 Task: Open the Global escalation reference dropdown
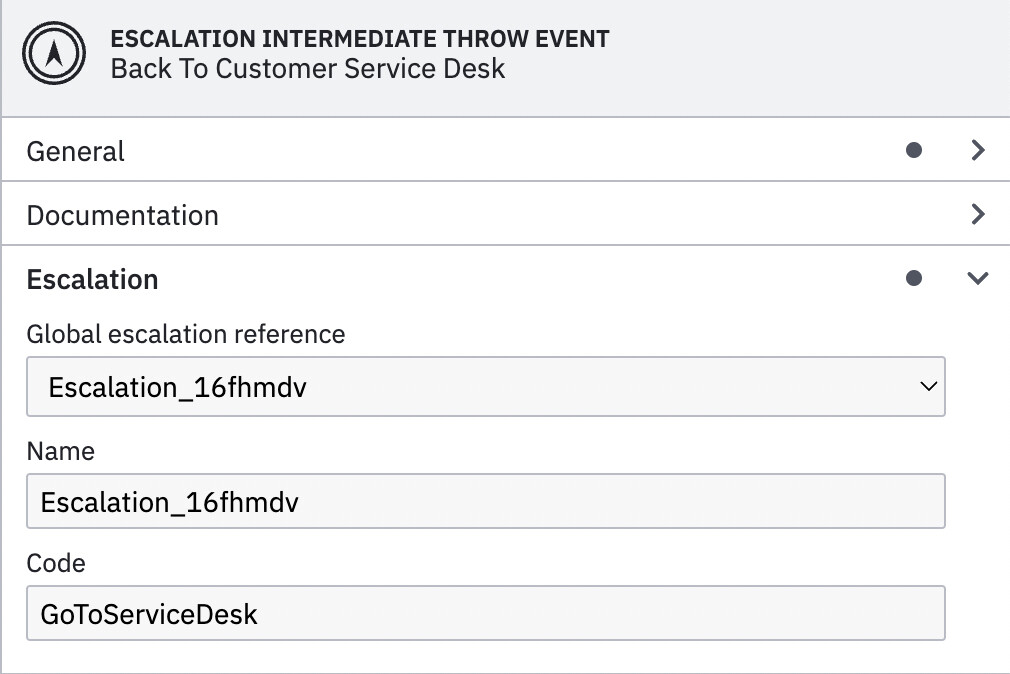[x=931, y=386]
